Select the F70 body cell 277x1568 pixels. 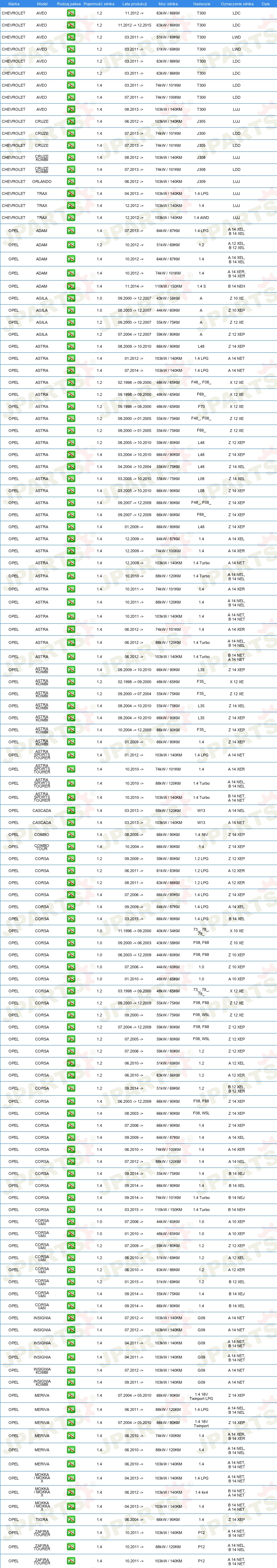click(202, 407)
